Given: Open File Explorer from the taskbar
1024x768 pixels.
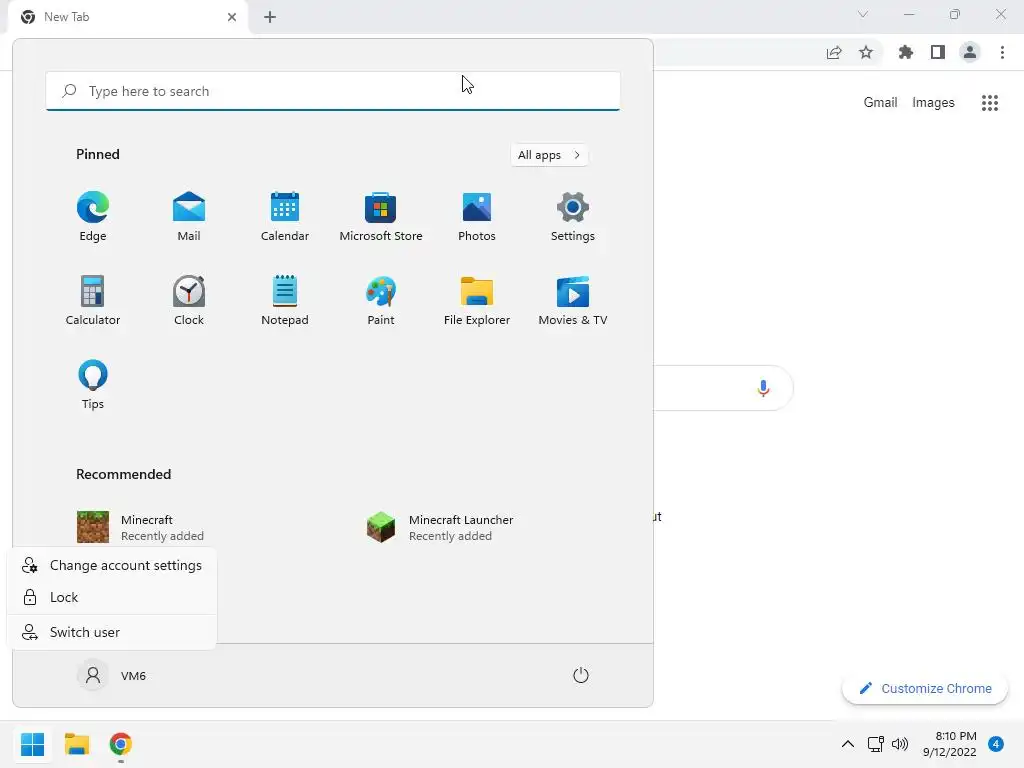Looking at the screenshot, I should (x=77, y=744).
